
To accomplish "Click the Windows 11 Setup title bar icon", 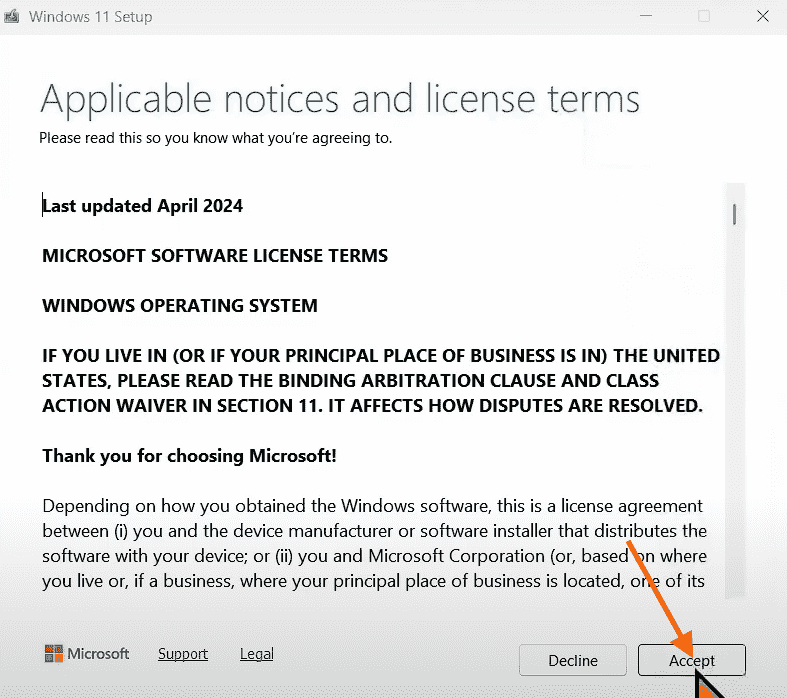I will 12,17.
